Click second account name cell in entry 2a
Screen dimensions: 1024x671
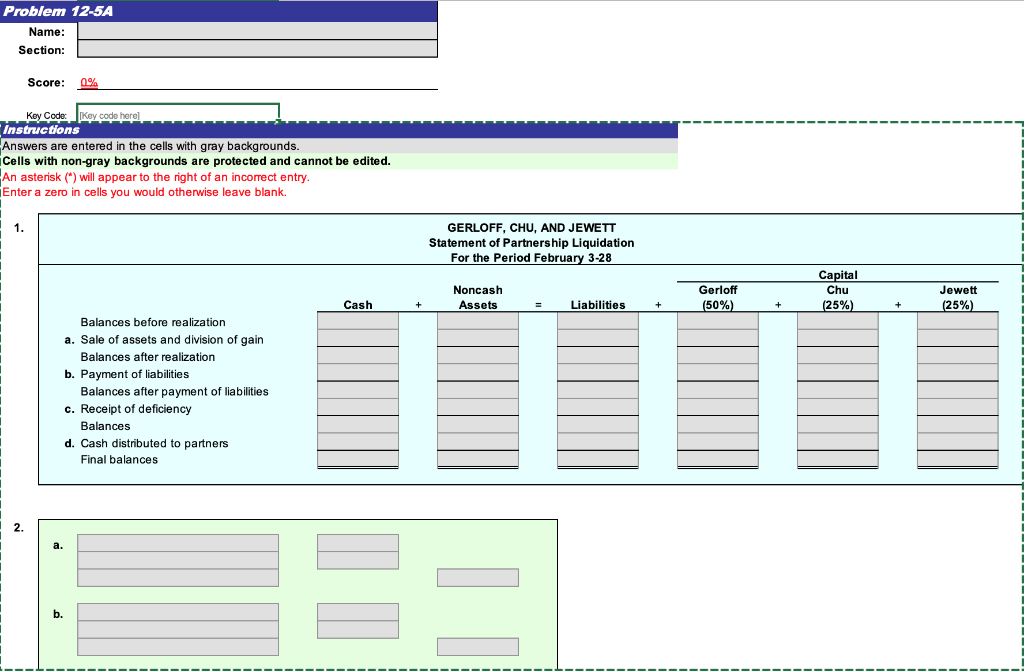point(178,560)
